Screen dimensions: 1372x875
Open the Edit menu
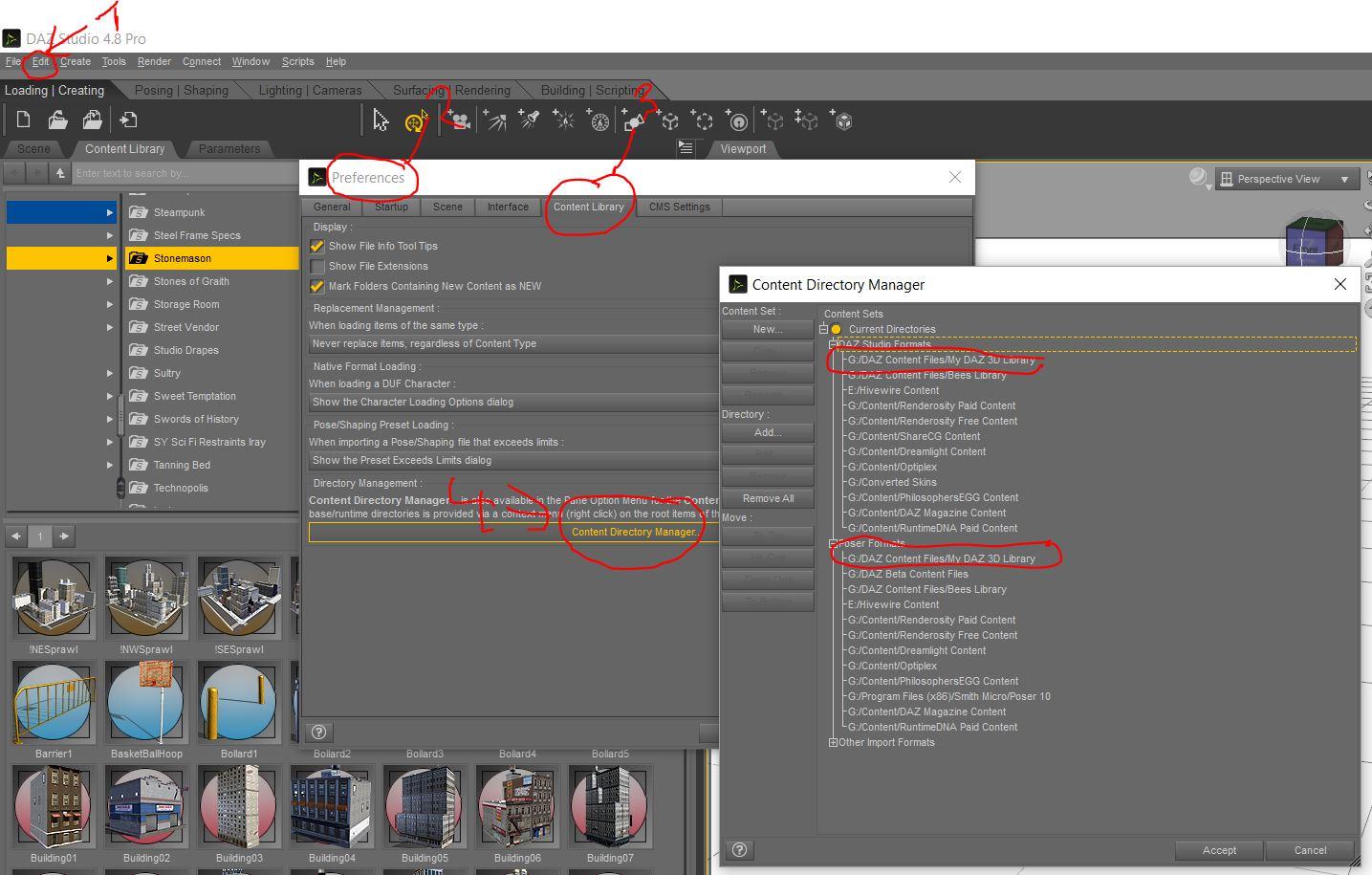point(40,62)
